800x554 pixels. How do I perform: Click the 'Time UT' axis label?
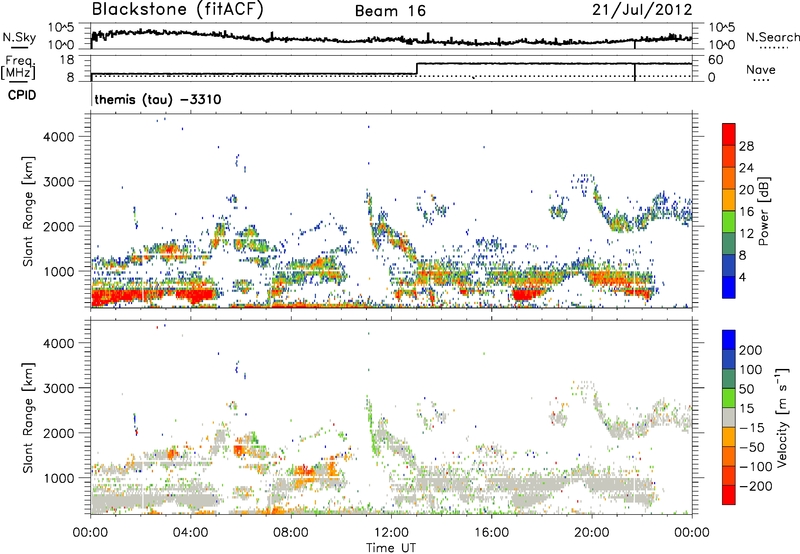391,548
